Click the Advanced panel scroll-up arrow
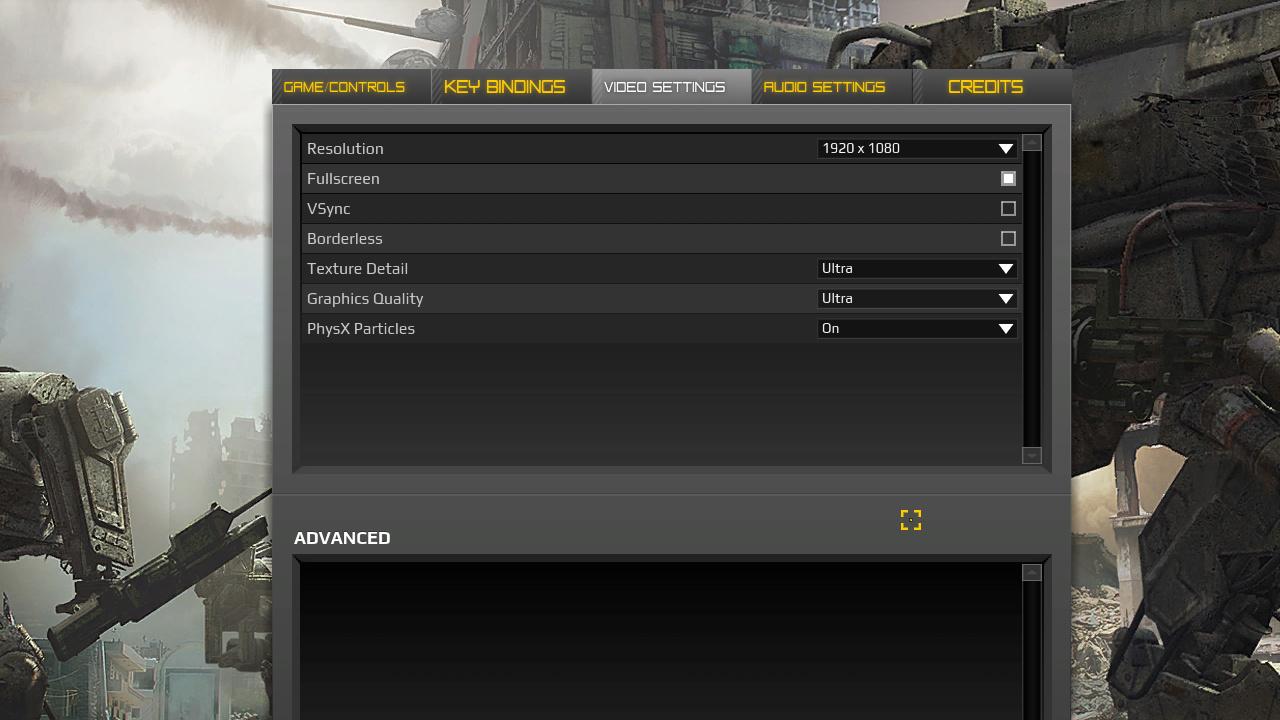The width and height of the screenshot is (1280, 720). point(1032,572)
